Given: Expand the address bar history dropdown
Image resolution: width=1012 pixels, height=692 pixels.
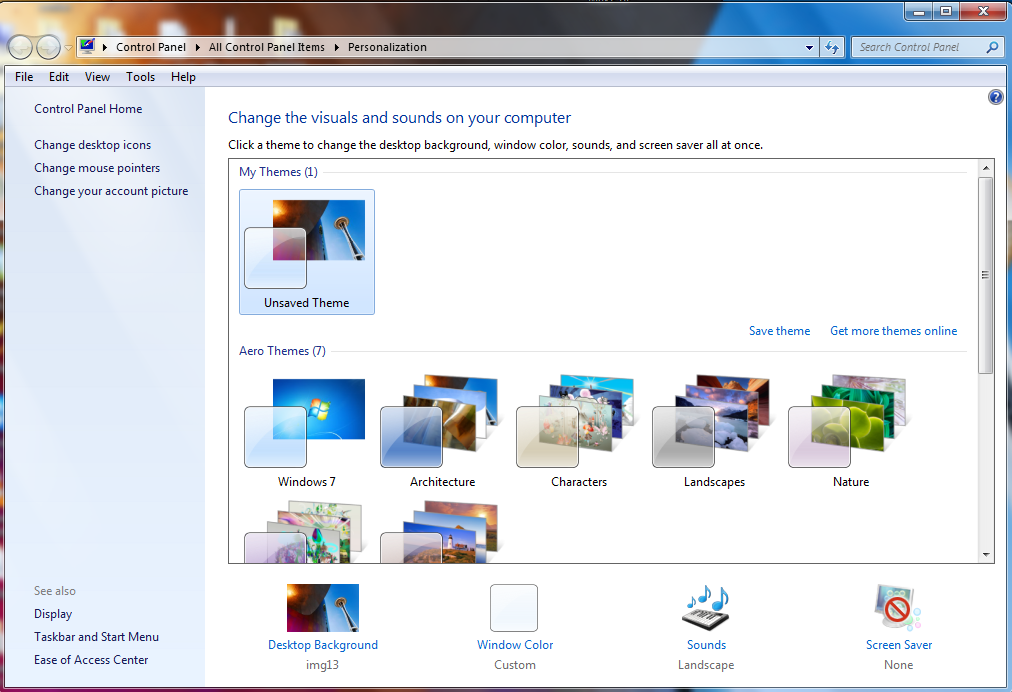Looking at the screenshot, I should [x=810, y=47].
